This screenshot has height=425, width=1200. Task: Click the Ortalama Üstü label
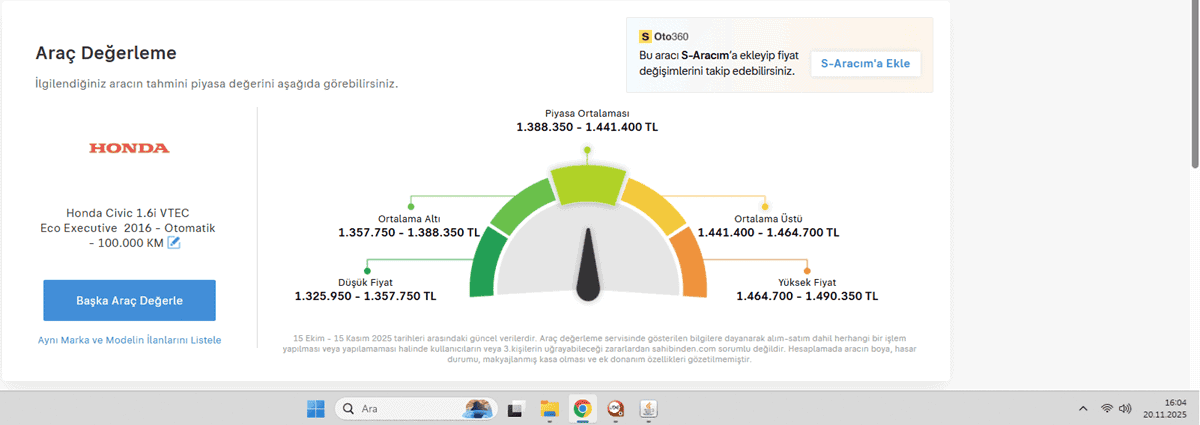(768, 218)
